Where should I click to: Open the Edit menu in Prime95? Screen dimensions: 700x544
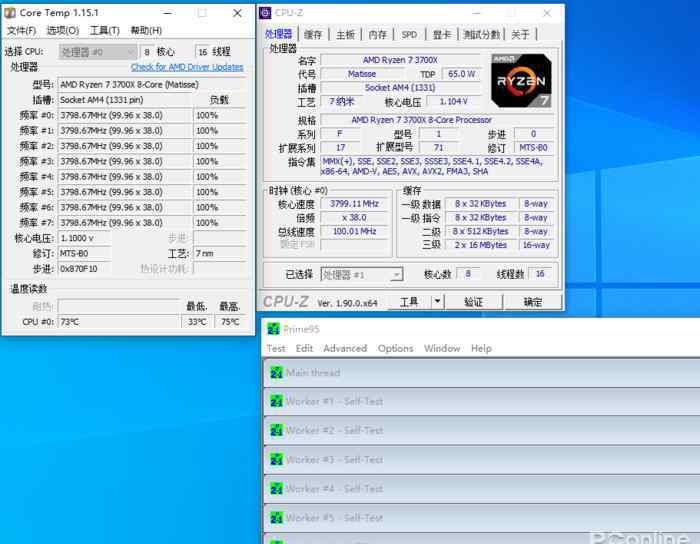304,348
